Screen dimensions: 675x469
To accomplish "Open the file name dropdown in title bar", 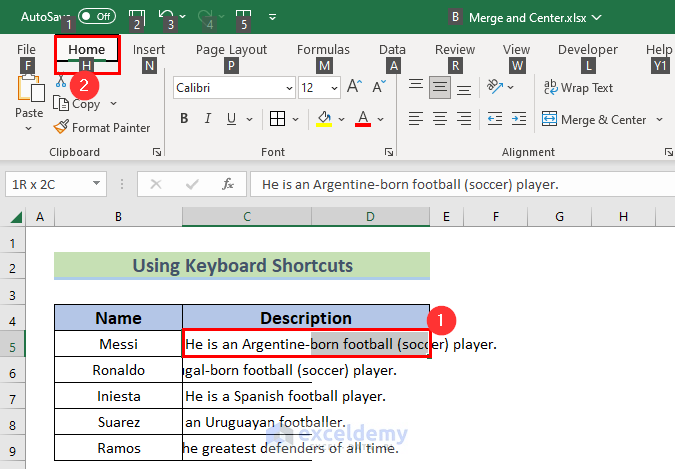I will click(x=597, y=18).
